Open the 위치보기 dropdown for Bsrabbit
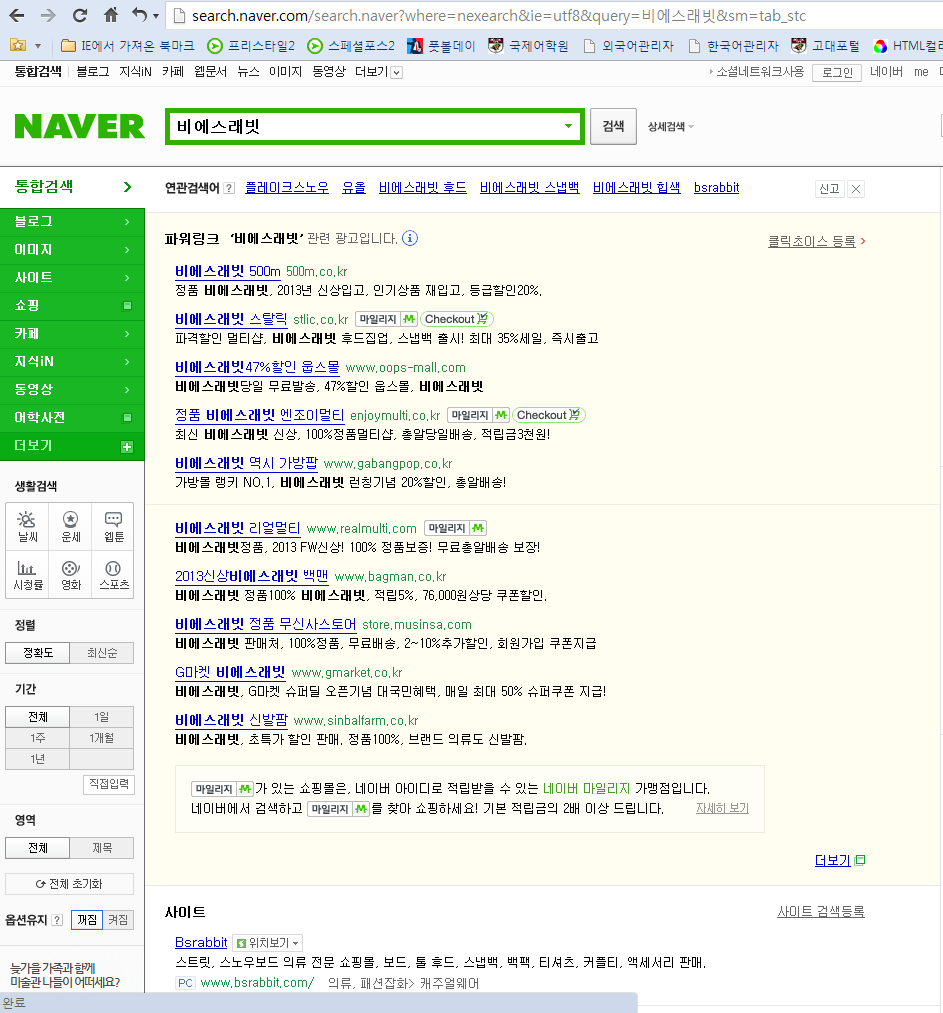Image resolution: width=943 pixels, height=1013 pixels. click(267, 943)
